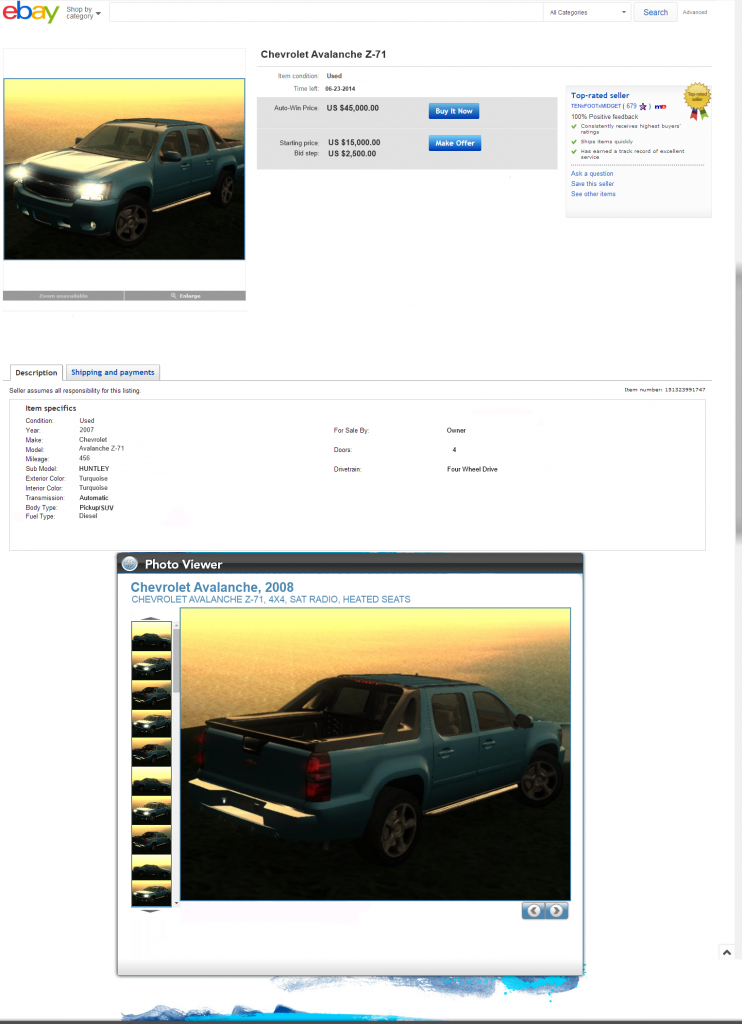This screenshot has width=742, height=1024.
Task: Click the Save this seller link
Action: tap(592, 184)
